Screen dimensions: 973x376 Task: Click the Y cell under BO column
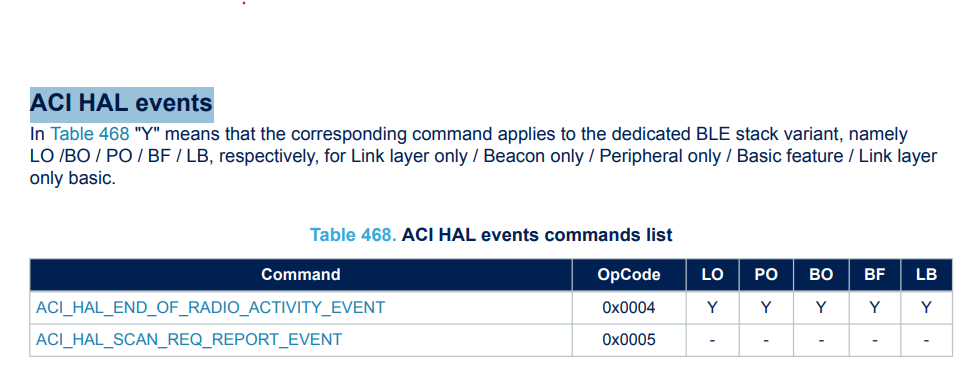tap(820, 307)
